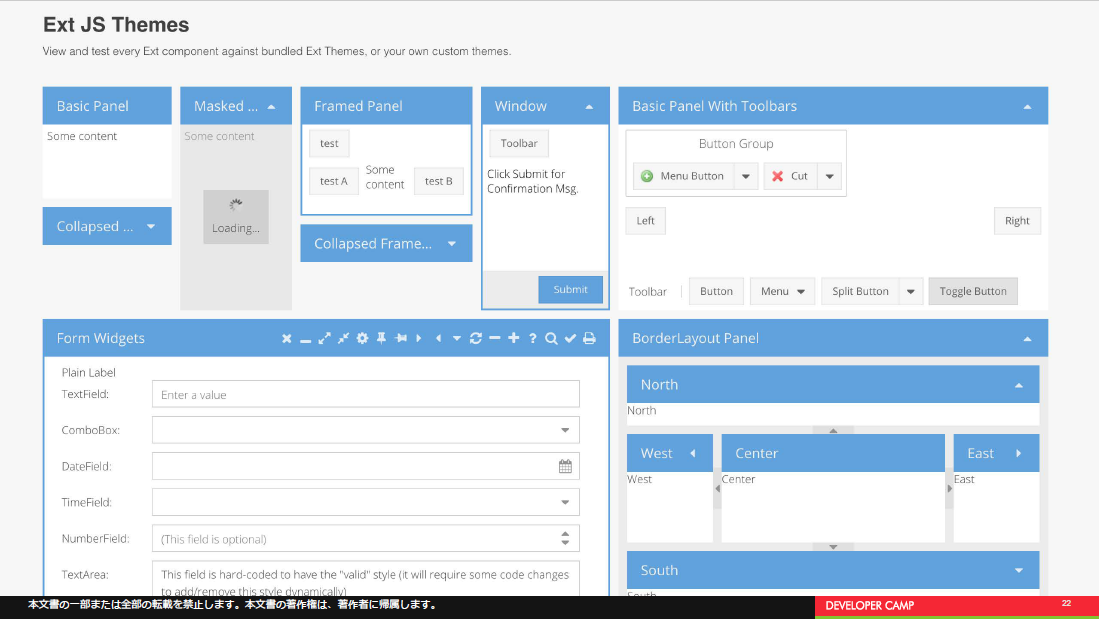Click the minus tool next to the plus
This screenshot has height=619, width=1099.
(495, 339)
